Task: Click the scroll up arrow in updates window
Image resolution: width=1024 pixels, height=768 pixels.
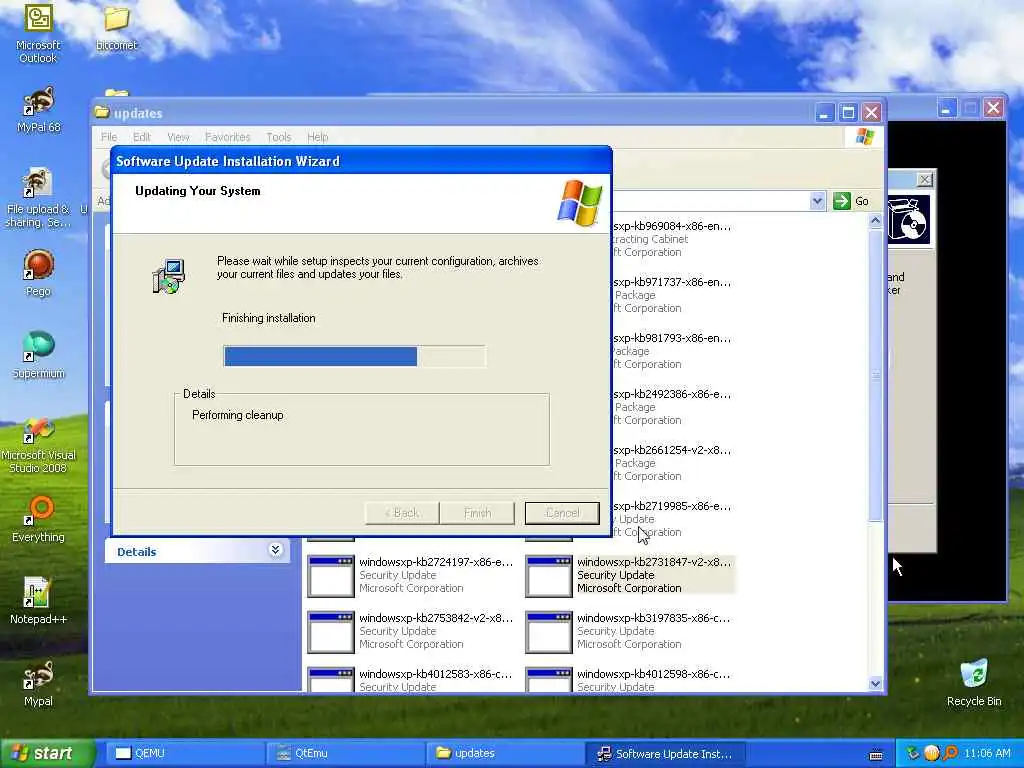Action: pos(875,221)
